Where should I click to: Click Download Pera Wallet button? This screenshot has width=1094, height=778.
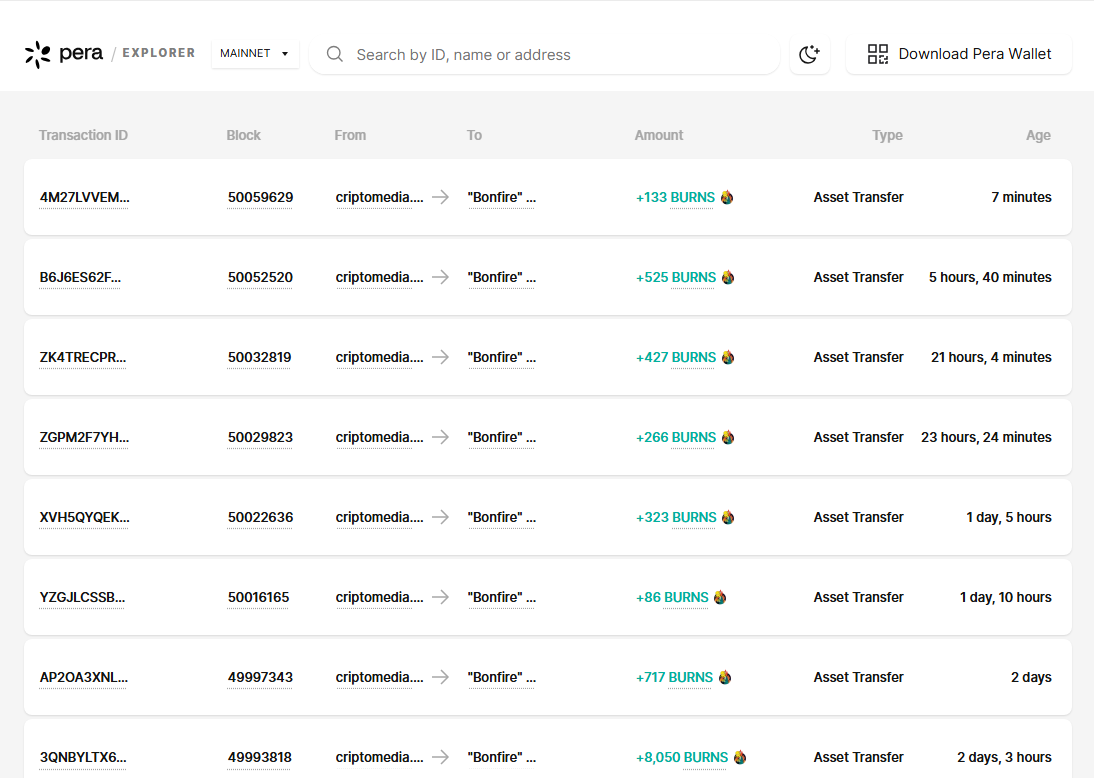tap(959, 54)
